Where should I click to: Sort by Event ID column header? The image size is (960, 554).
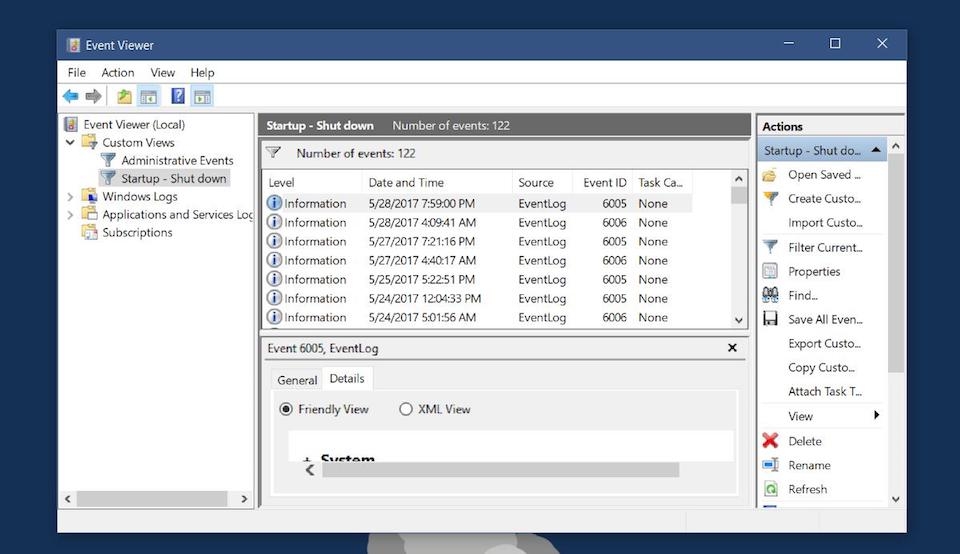pyautogui.click(x=603, y=182)
